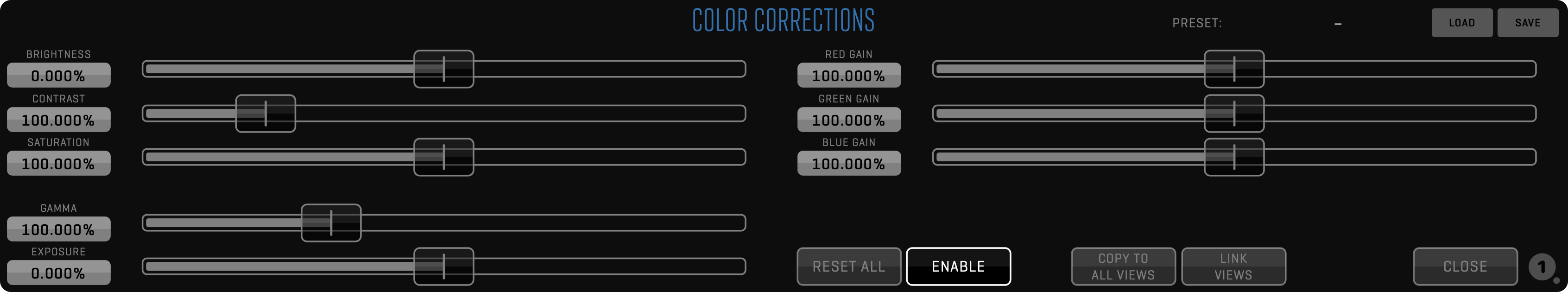Click the Gamma slider handle
The height and width of the screenshot is (292, 1568).
coord(331,222)
